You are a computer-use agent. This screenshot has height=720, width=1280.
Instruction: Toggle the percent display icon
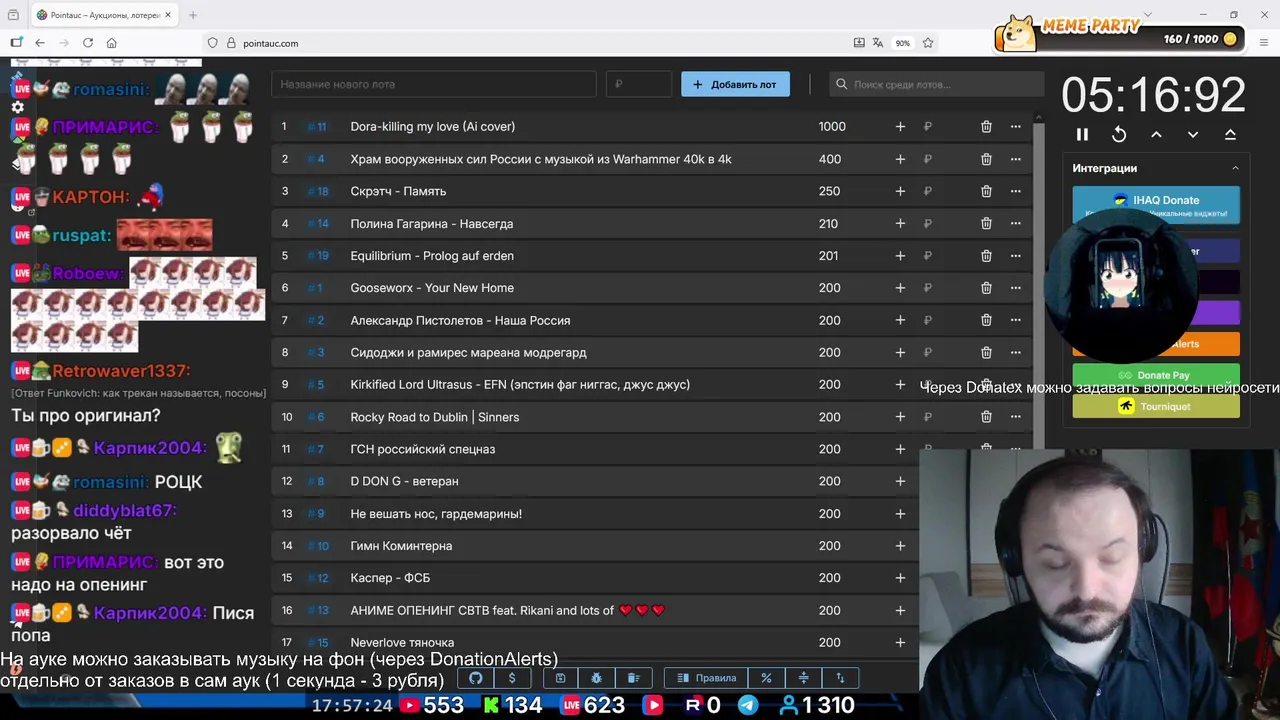coord(766,678)
